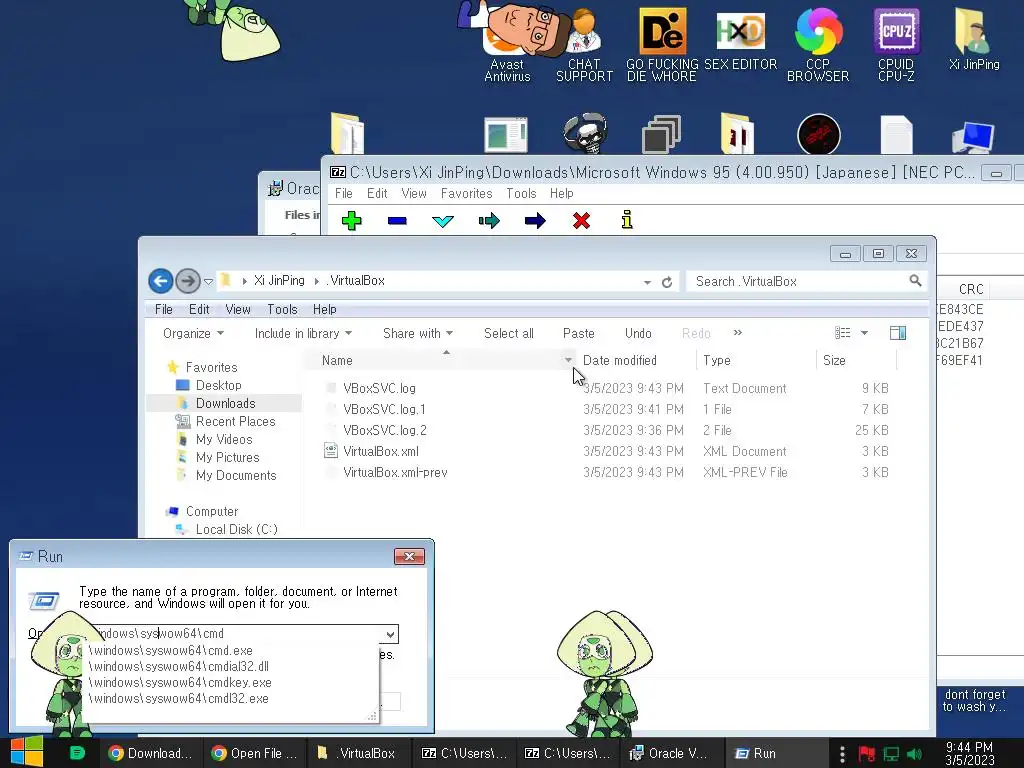The height and width of the screenshot is (768, 1024).
Task: Click the Run dialog Open text field
Action: 236,633
